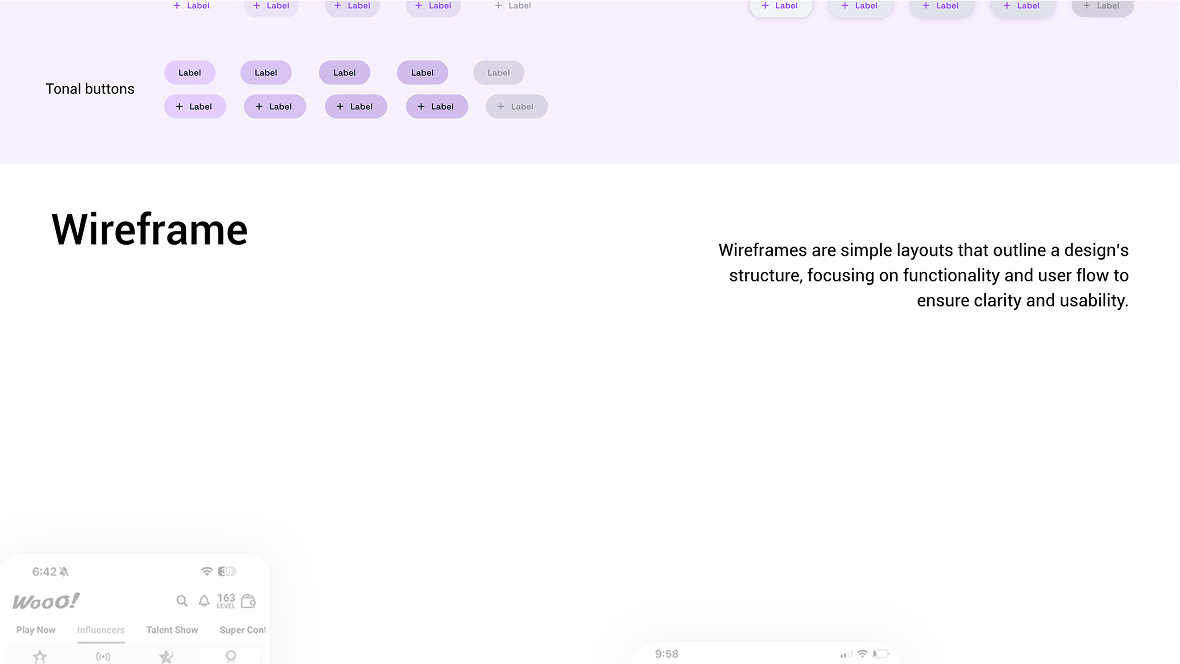Viewport: 1180px width, 664px height.
Task: Tap the 163 LEVEL indicator
Action: pos(226,601)
